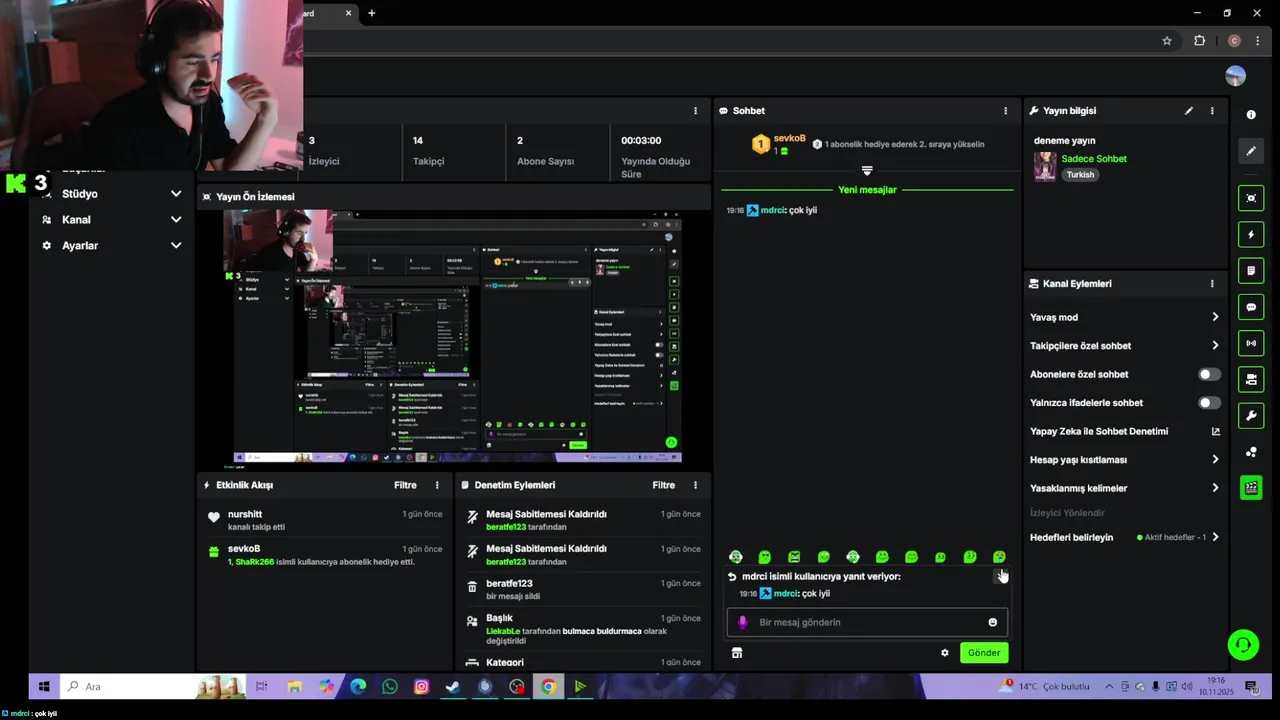The image size is (1280, 720).
Task: Open Steam from the taskbar
Action: pyautogui.click(x=453, y=686)
